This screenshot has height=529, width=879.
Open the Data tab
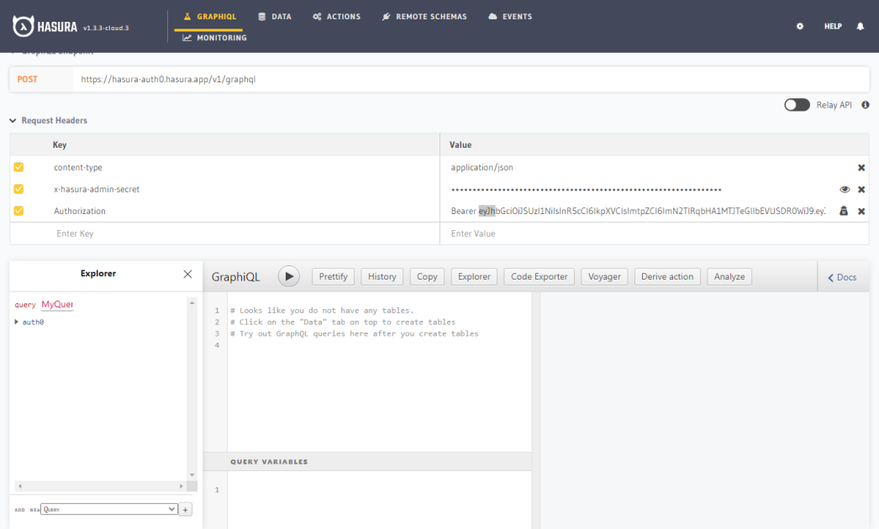tap(275, 17)
